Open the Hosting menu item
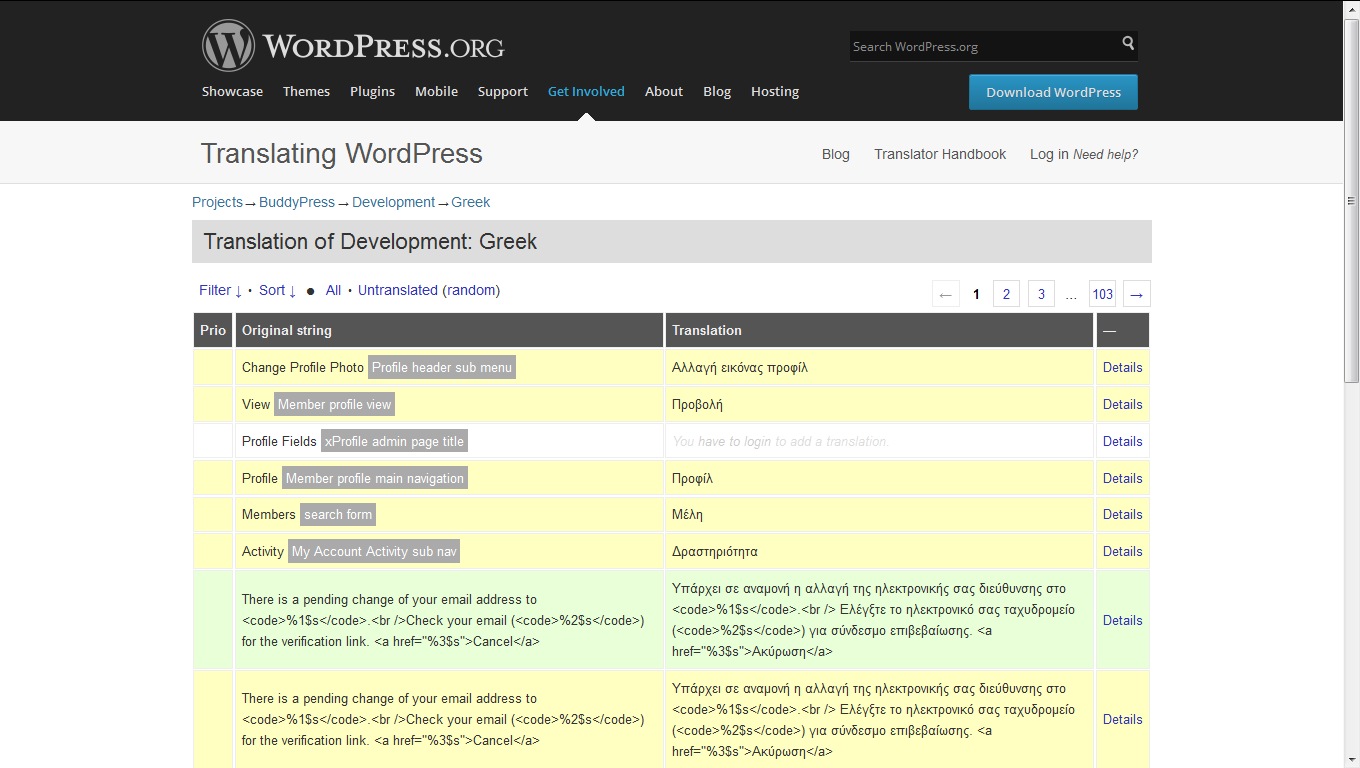Viewport: 1360px width, 768px height. coord(775,91)
